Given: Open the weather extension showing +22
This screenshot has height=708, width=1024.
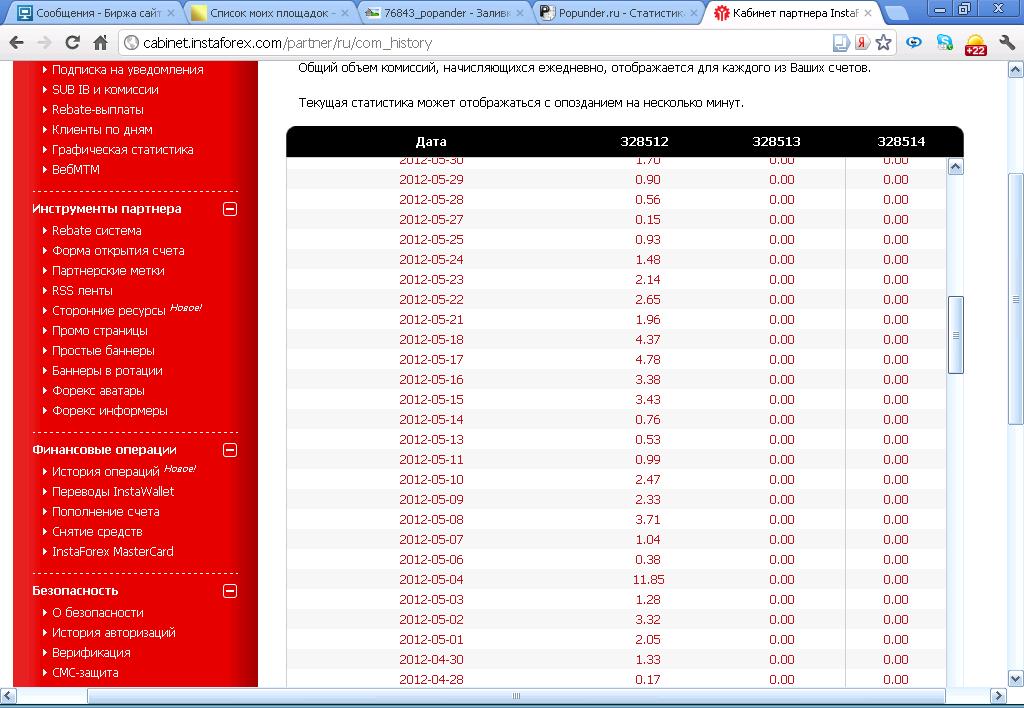Looking at the screenshot, I should click(975, 44).
